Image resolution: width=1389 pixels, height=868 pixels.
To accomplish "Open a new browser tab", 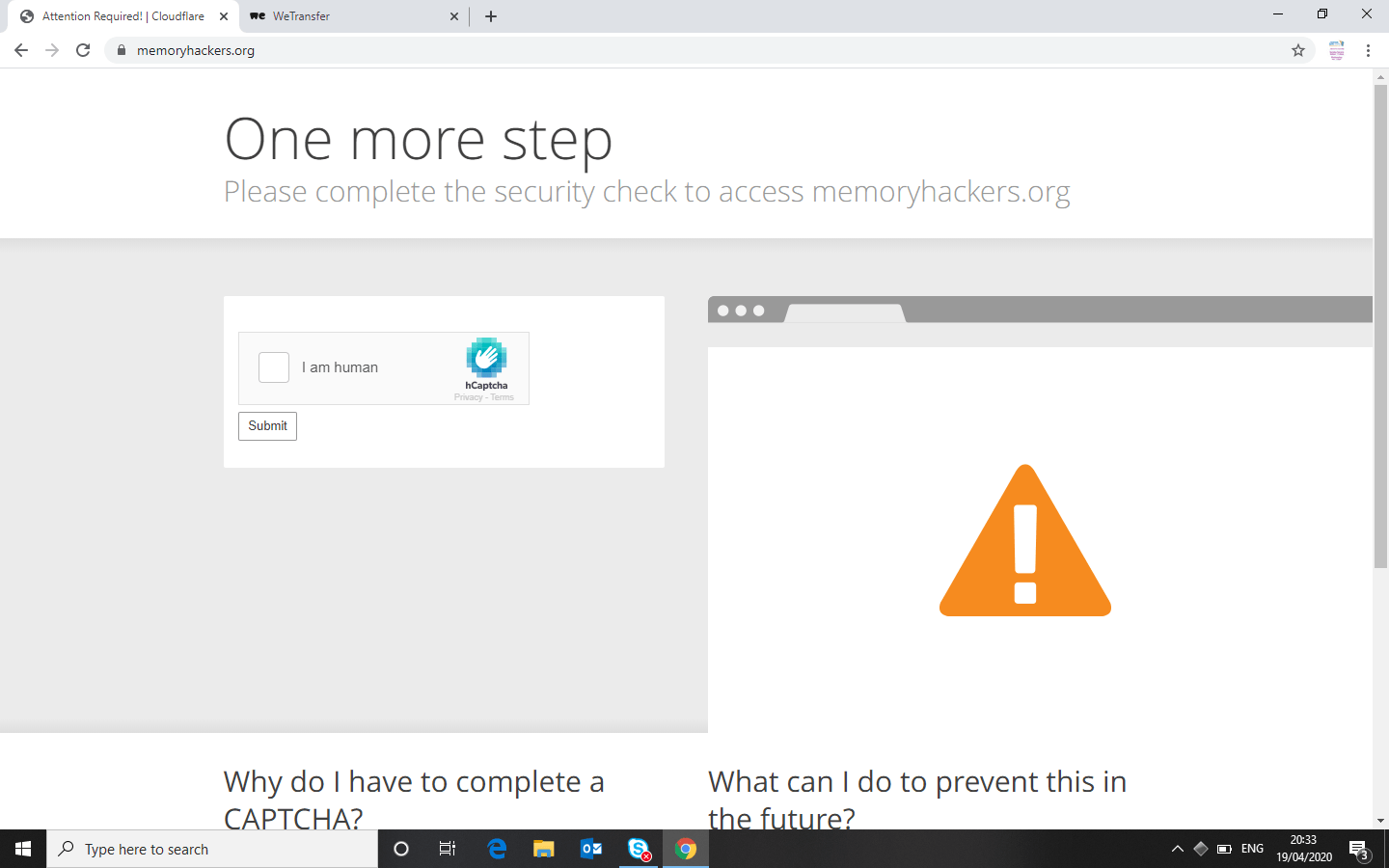I will coord(491,16).
